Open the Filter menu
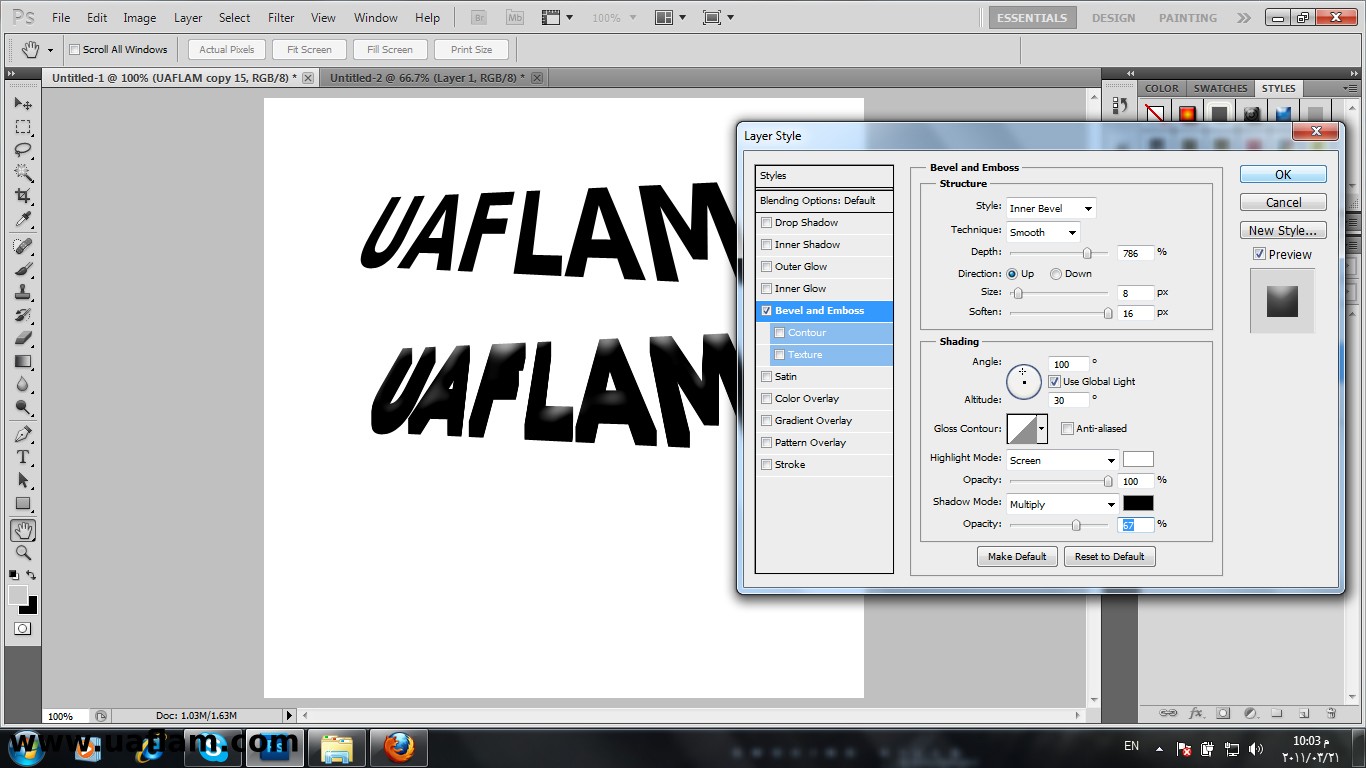This screenshot has width=1366, height=768. coord(281,18)
